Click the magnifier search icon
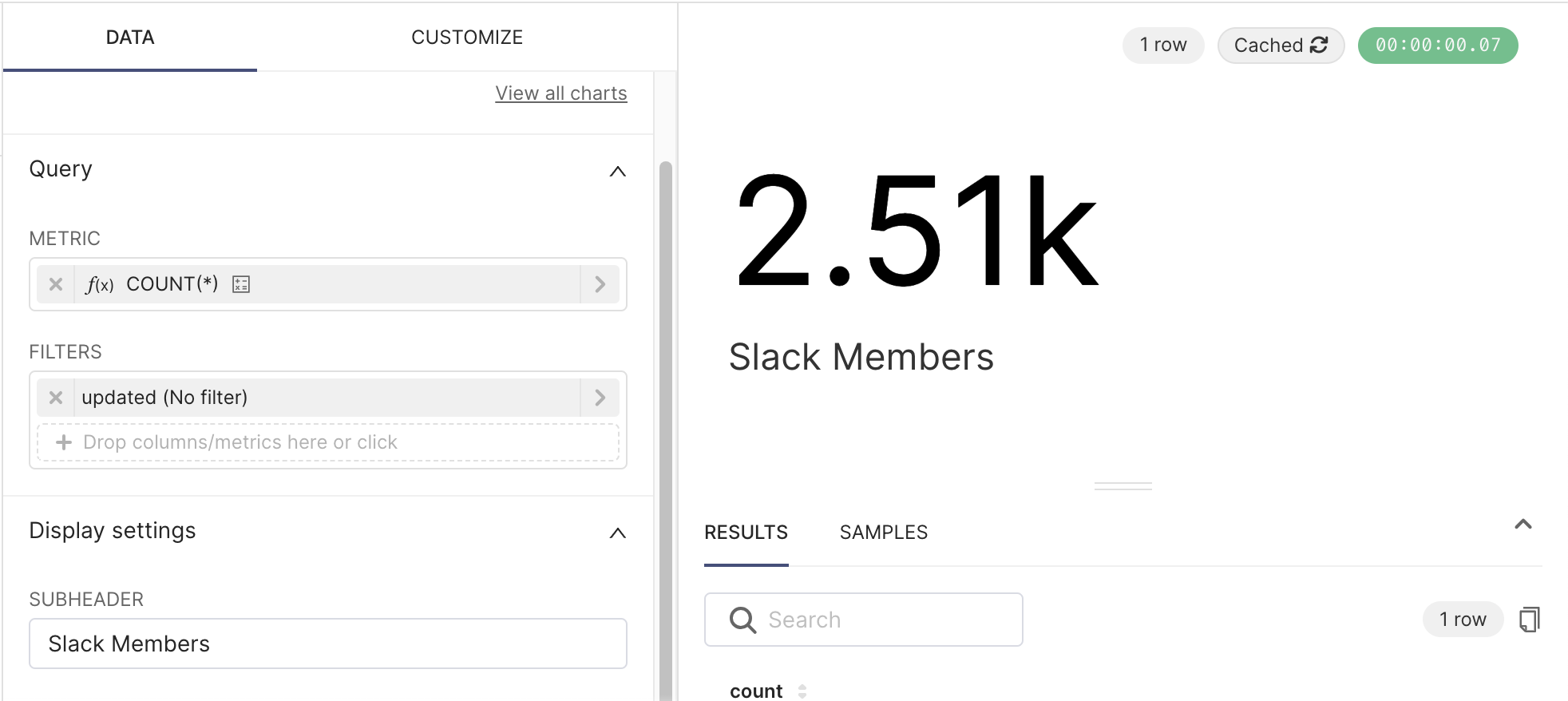1568x701 pixels. click(742, 620)
